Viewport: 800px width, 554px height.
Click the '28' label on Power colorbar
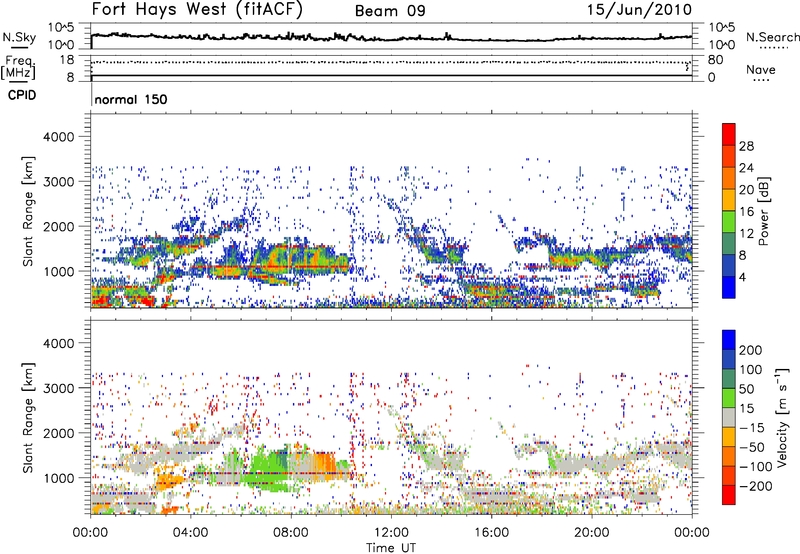click(746, 146)
